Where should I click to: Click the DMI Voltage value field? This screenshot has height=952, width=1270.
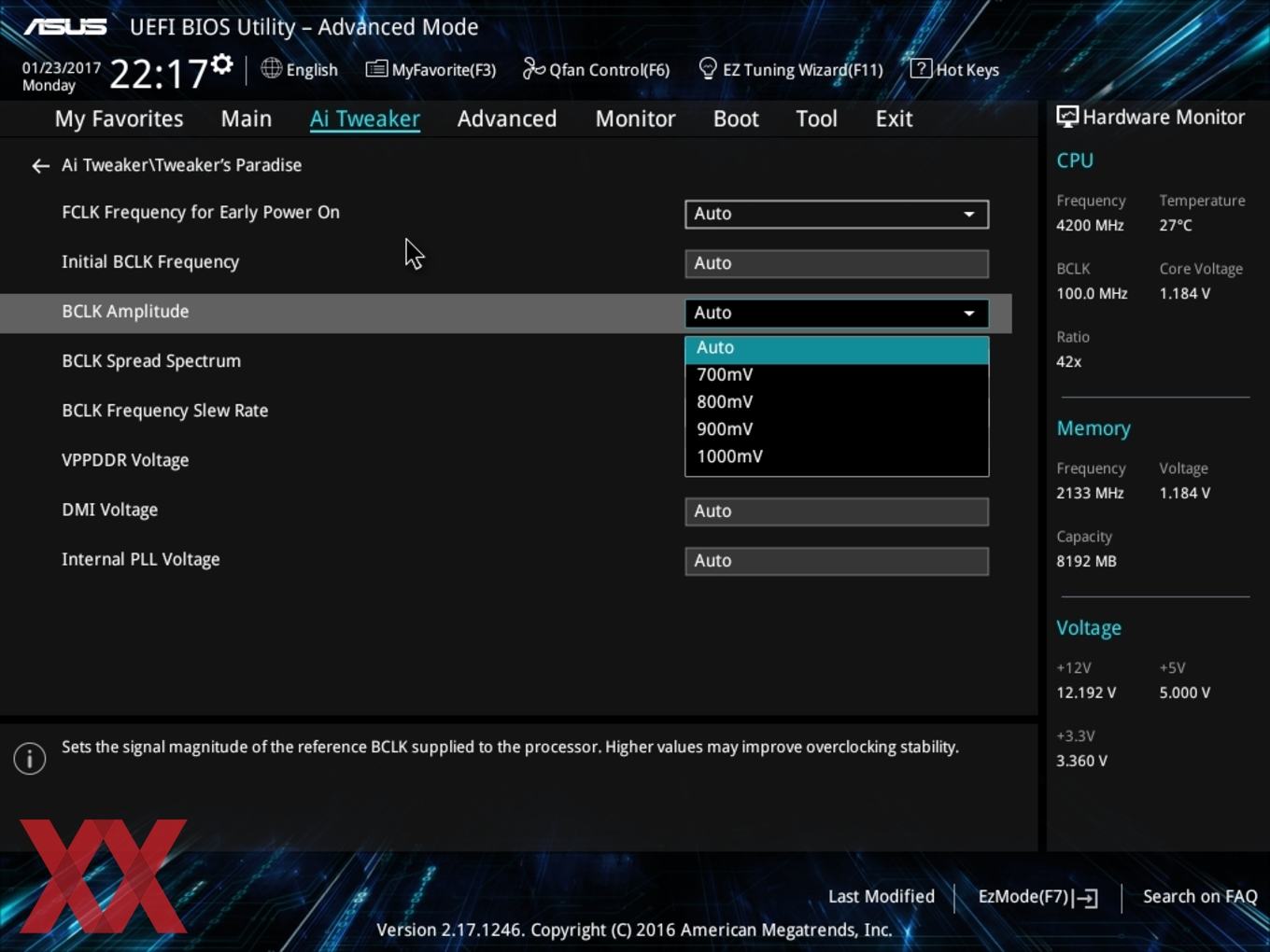click(837, 511)
